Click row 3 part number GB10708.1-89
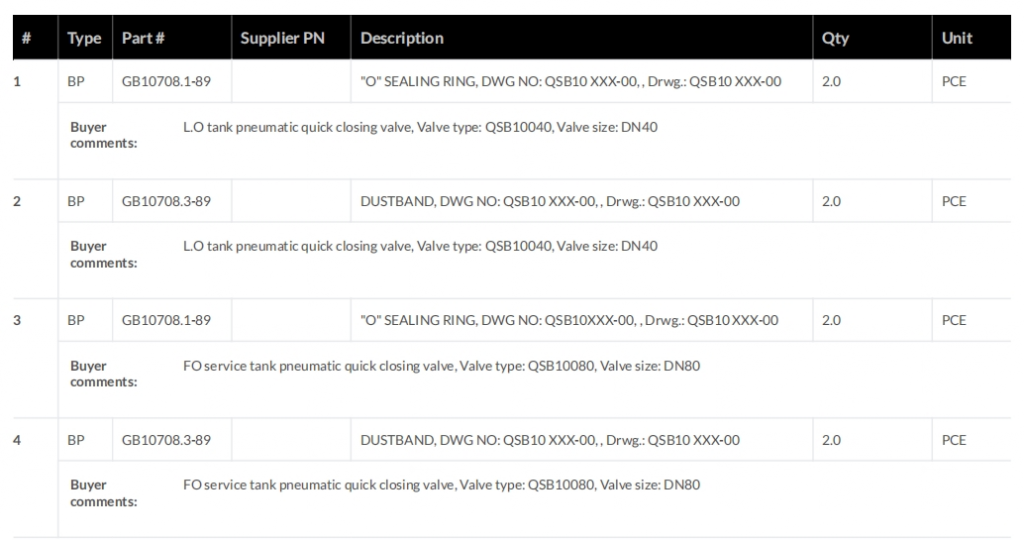Viewport: 1024px width, 541px height. point(166,320)
